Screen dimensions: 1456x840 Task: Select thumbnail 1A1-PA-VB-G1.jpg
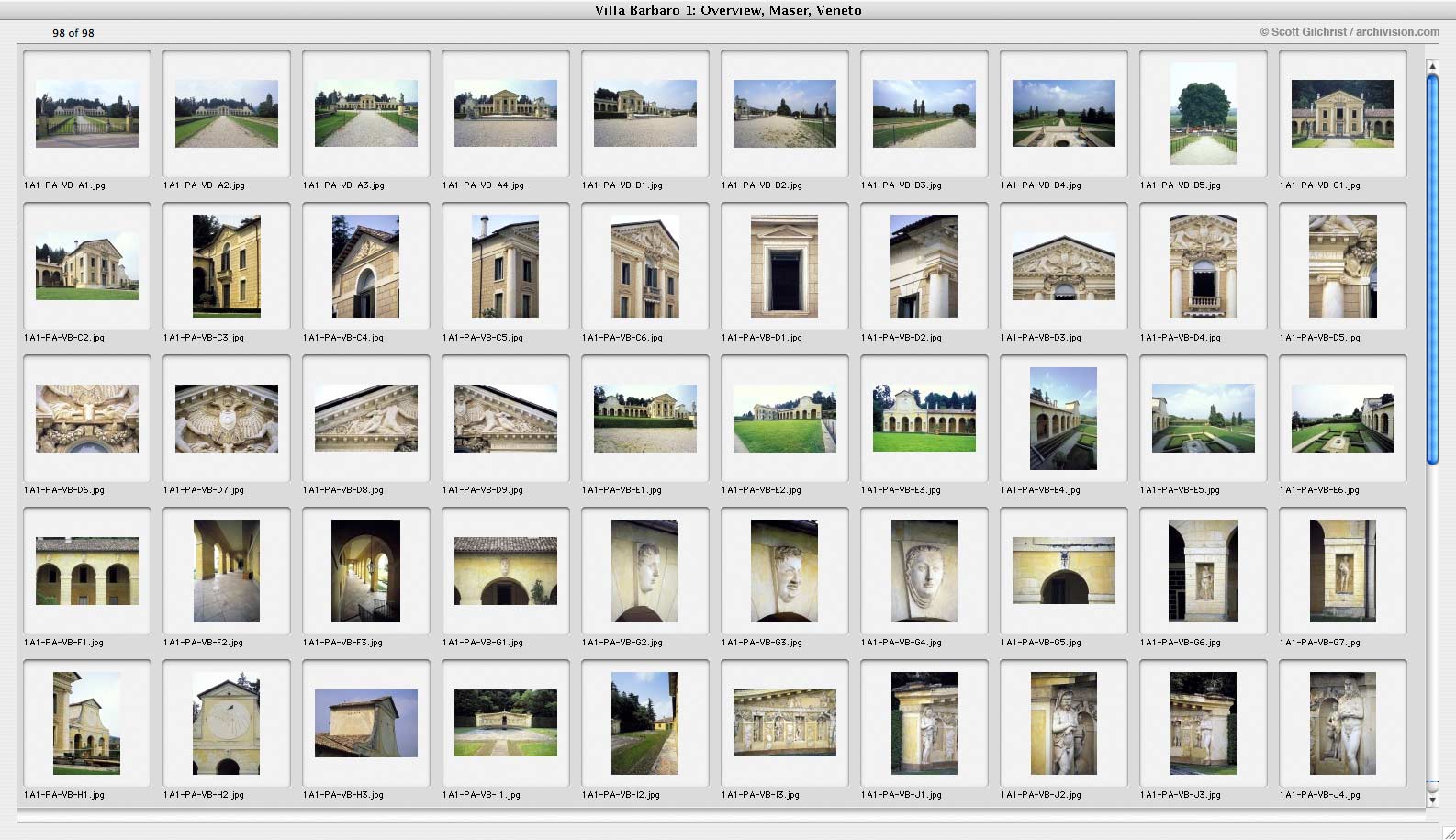(x=506, y=571)
